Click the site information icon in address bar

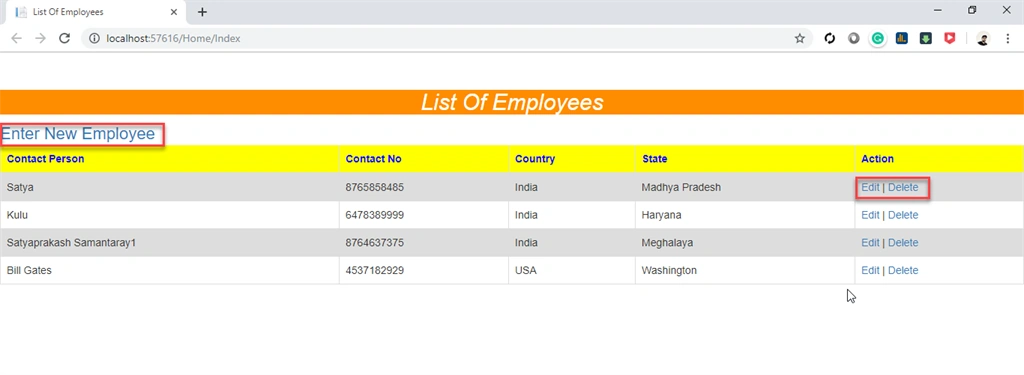pyautogui.click(x=94, y=39)
